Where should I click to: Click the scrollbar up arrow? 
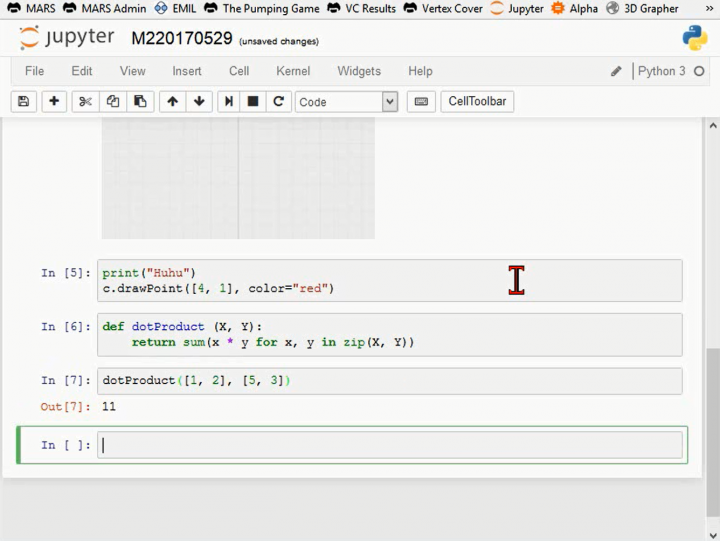(x=713, y=125)
